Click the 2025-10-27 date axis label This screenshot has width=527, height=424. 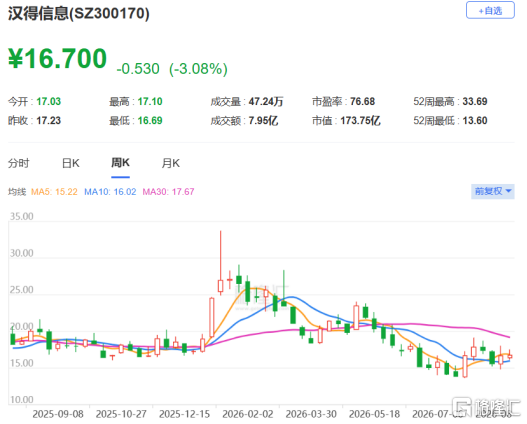(x=121, y=414)
